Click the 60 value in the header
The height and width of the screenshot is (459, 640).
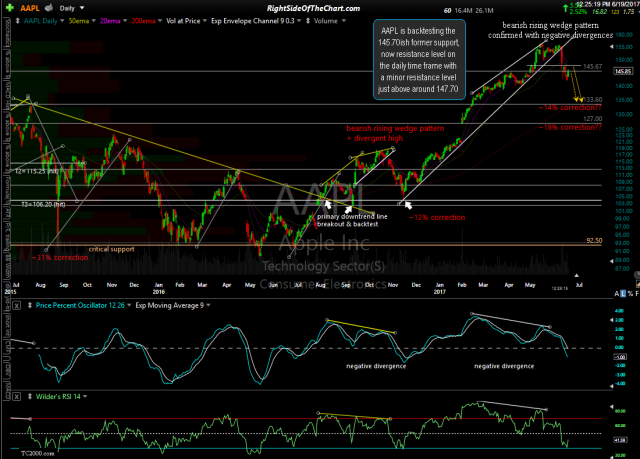tap(447, 11)
